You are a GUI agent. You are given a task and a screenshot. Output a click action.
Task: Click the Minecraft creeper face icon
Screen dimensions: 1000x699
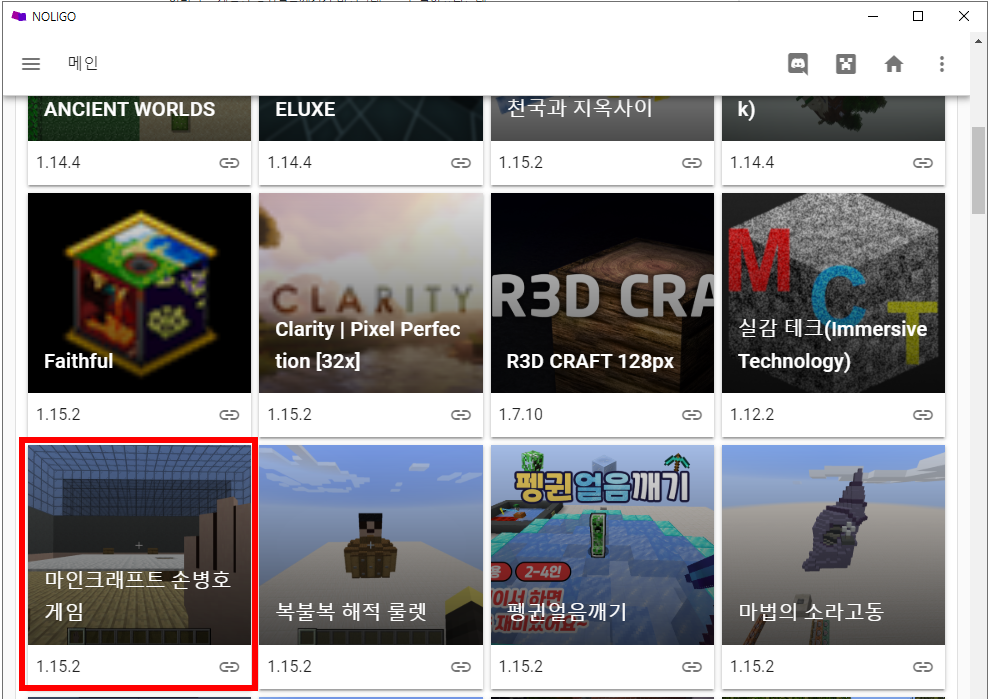[x=846, y=64]
